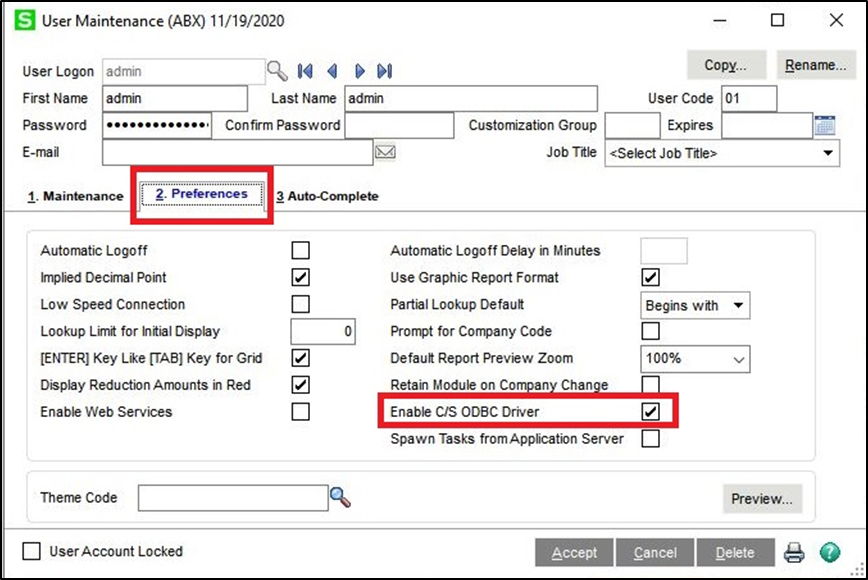868x580 pixels.
Task: Jump to the first user record
Action: click(306, 71)
